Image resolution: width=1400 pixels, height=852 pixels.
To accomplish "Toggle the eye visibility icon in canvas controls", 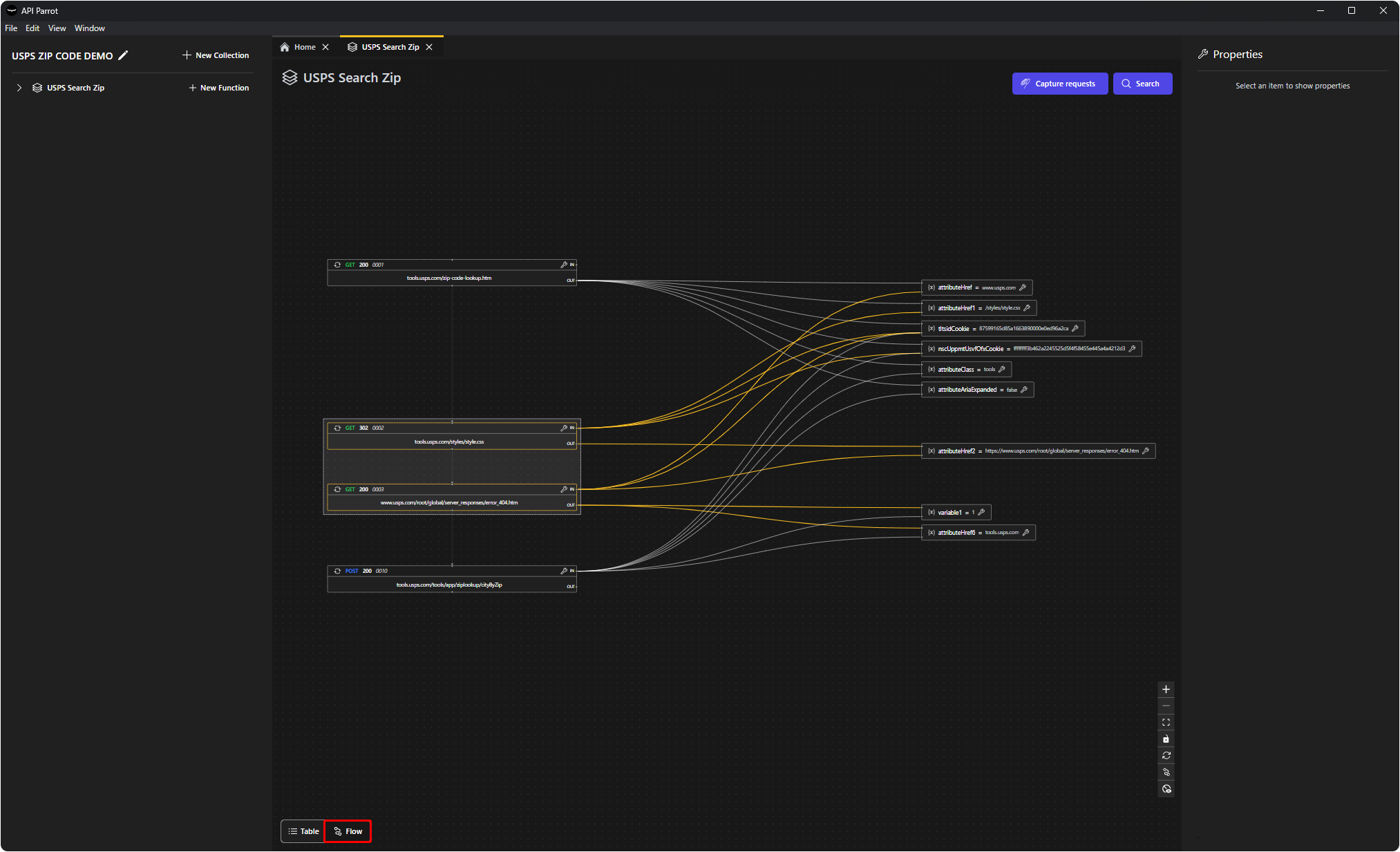I will (x=1166, y=789).
